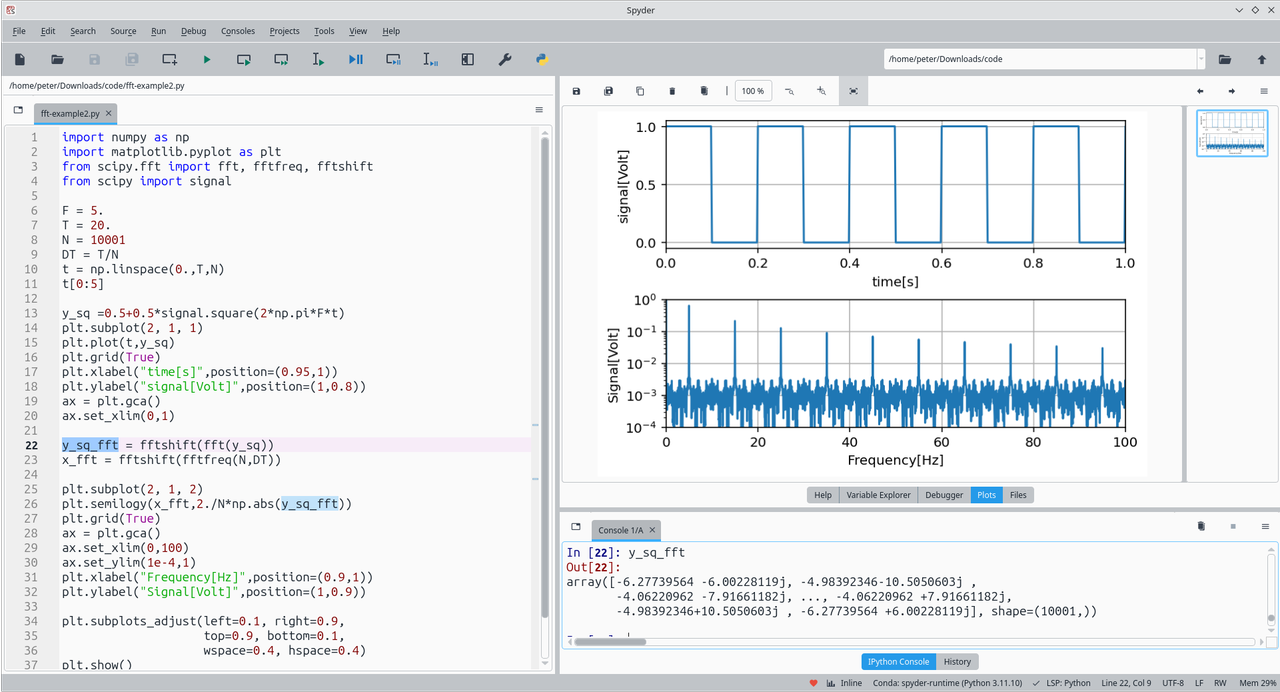This screenshot has width=1280, height=692.
Task: Open the Plots pane options menu
Action: 1264,91
